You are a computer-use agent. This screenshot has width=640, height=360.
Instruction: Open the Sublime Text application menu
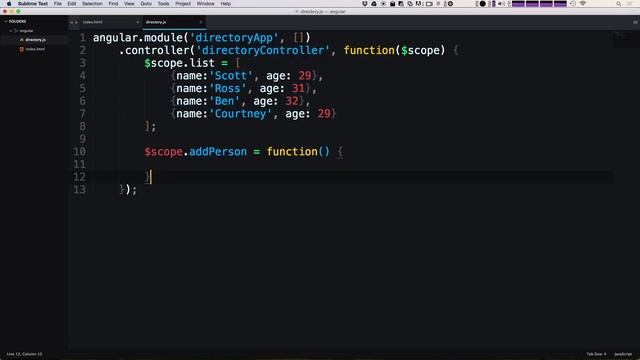point(33,4)
